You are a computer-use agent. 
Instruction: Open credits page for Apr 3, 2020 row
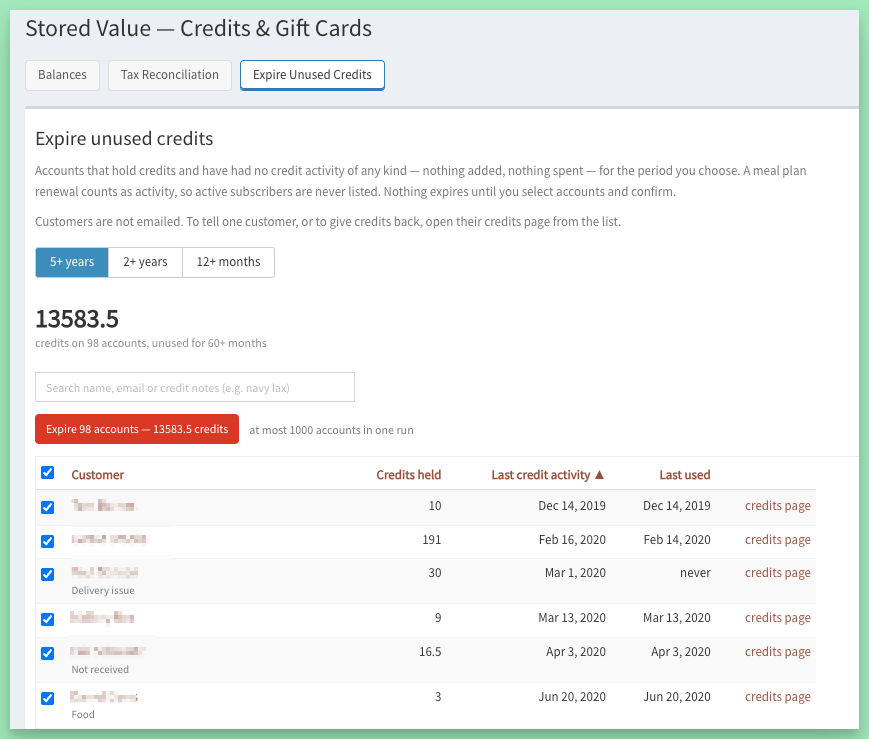click(778, 651)
